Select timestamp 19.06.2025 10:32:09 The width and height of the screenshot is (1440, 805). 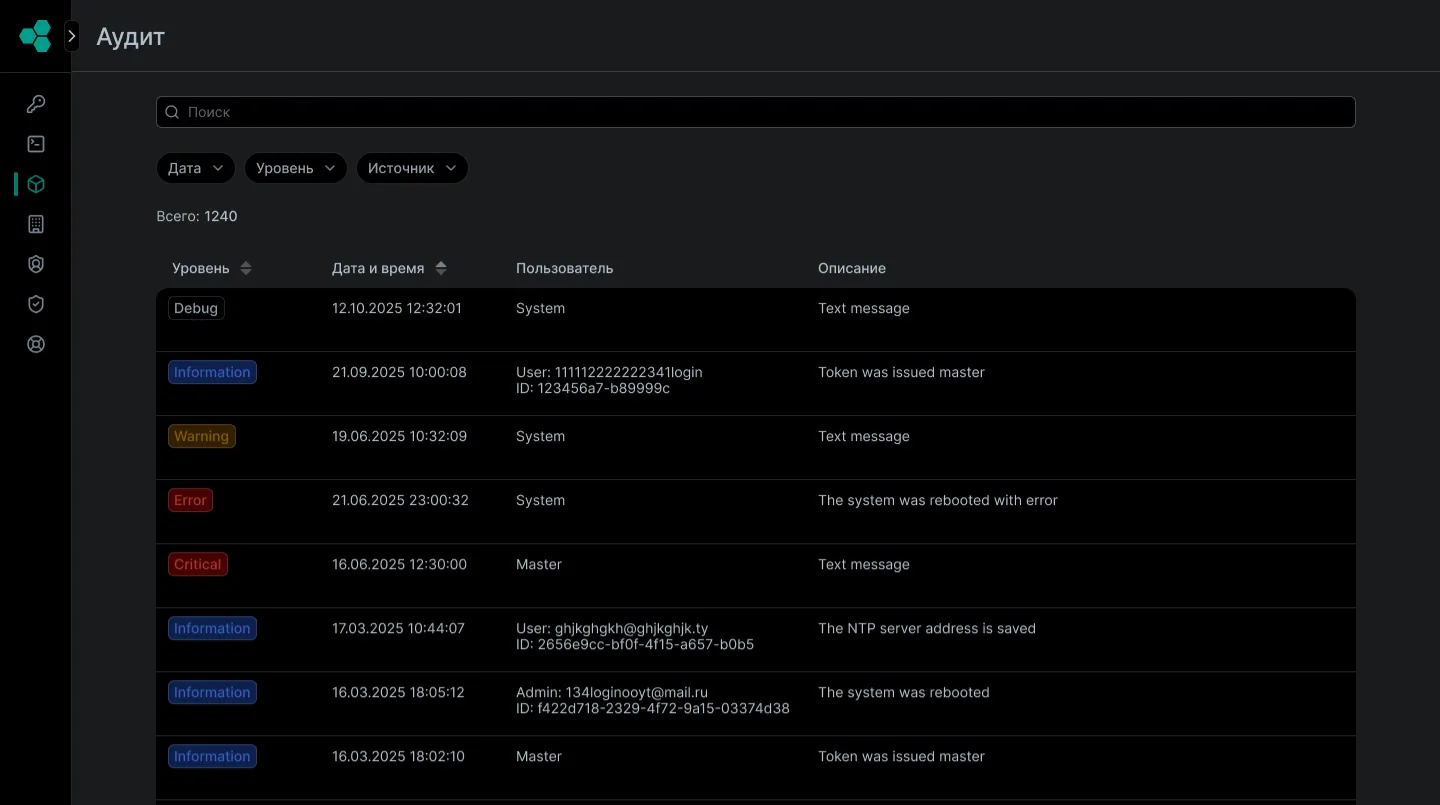[399, 436]
